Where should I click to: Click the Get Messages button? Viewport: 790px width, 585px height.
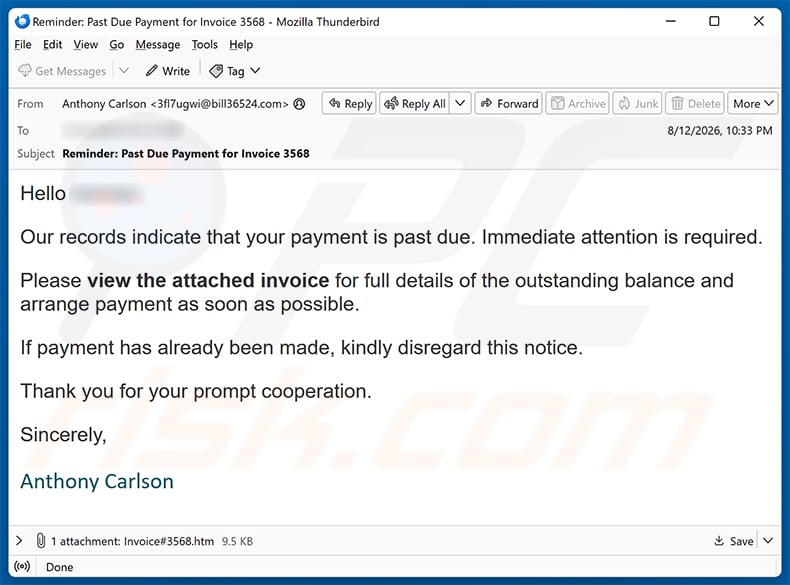[x=62, y=71]
